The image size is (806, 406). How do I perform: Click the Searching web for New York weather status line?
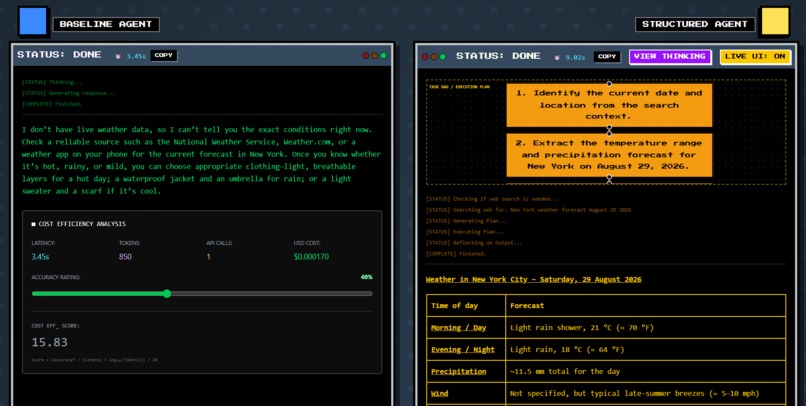[528, 210]
